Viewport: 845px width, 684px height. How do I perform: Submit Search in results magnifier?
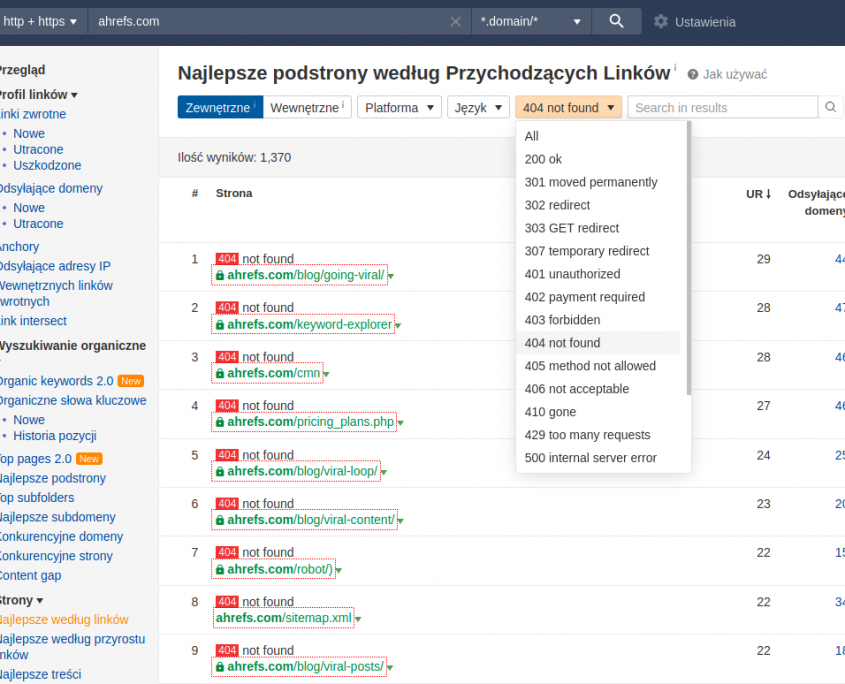click(830, 107)
